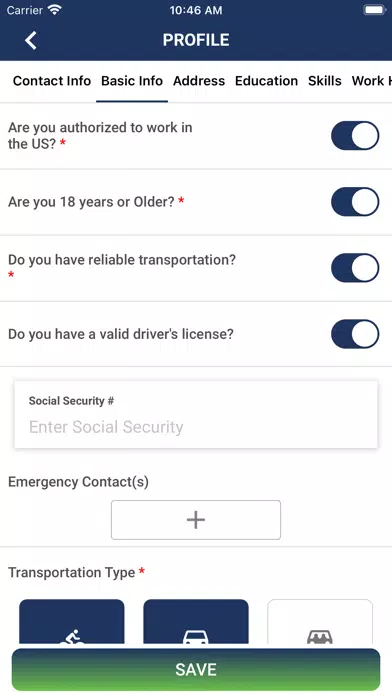Tap the back arrow icon
Image resolution: width=392 pixels, height=696 pixels.
pyautogui.click(x=31, y=40)
